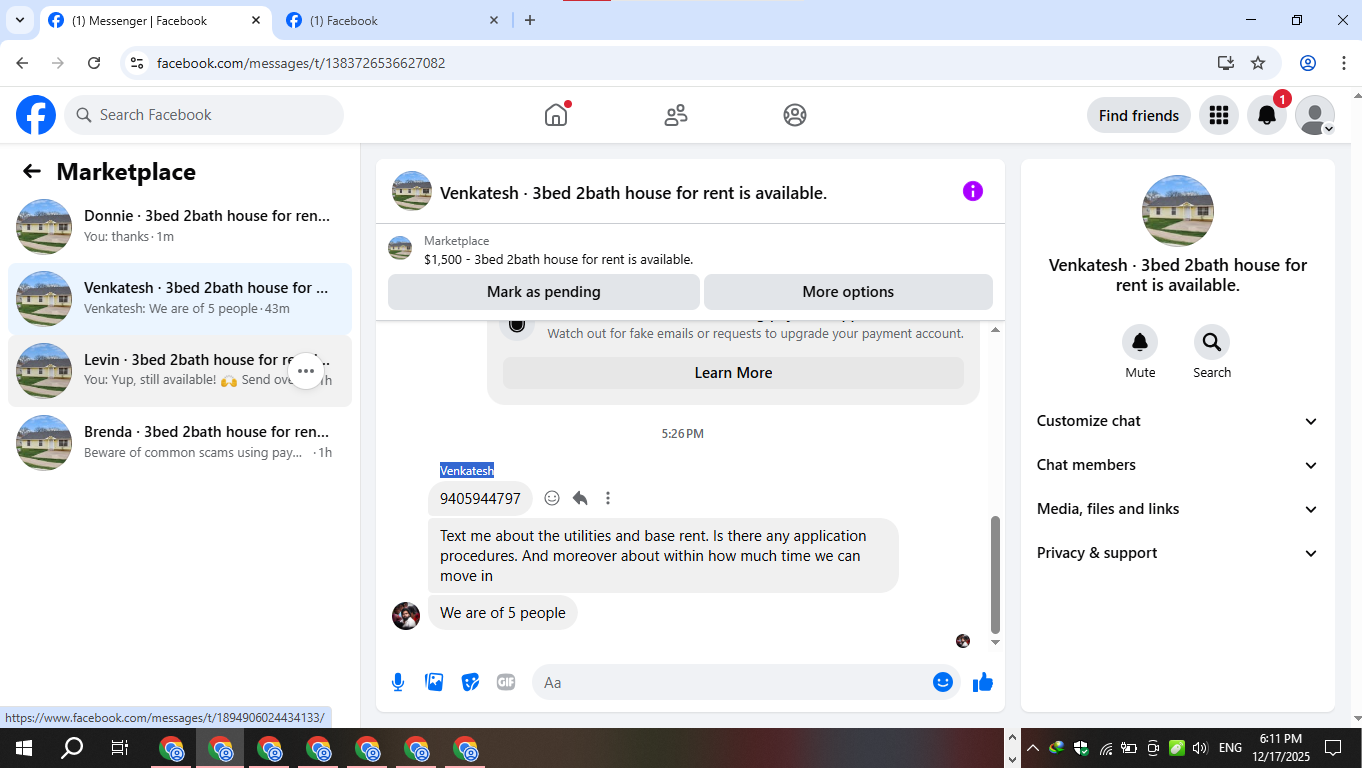Close the (1) Facebook tab
The image size is (1362, 768).
pyautogui.click(x=494, y=20)
